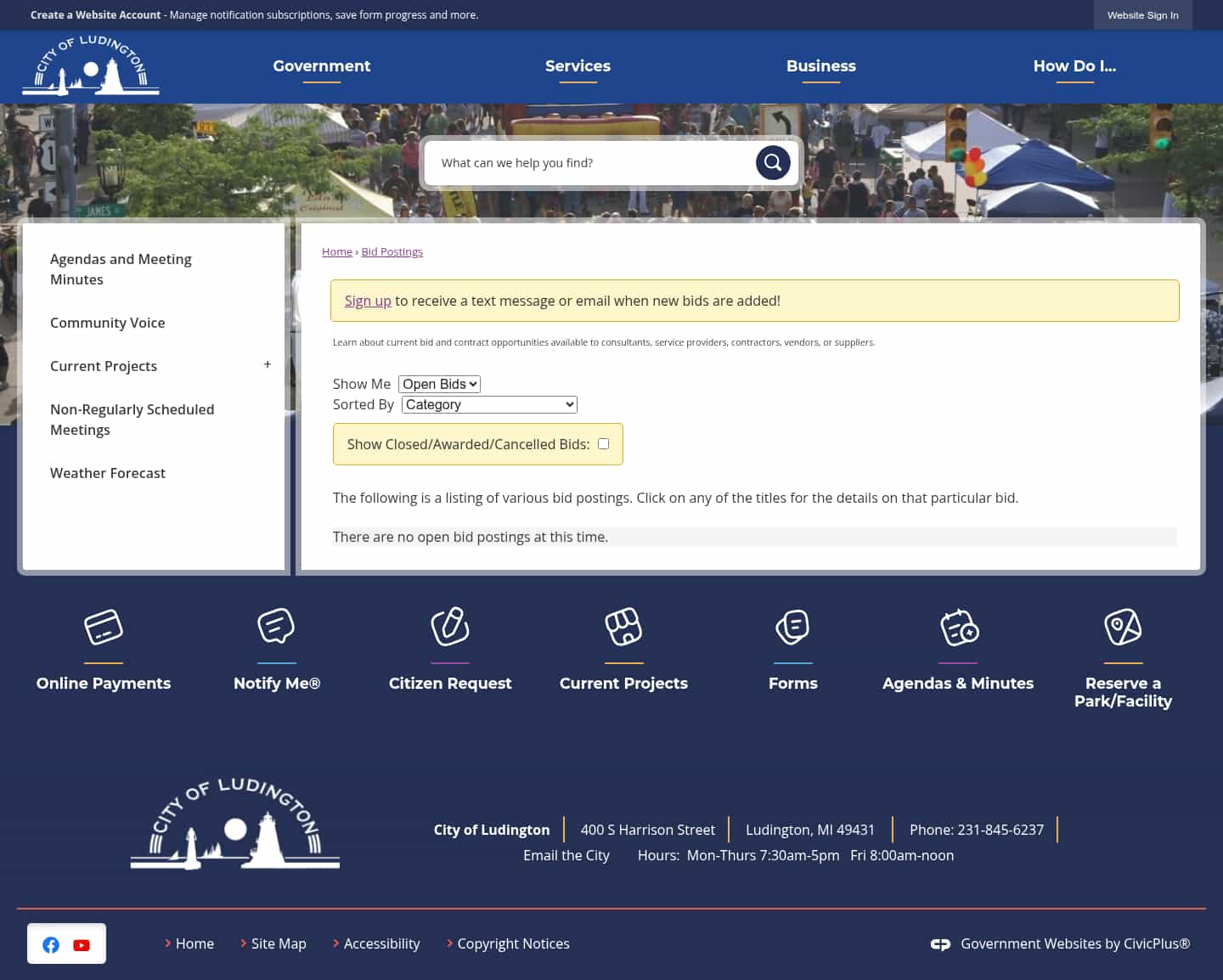Select Non-Regularly Scheduled Meetings in sidebar
Image resolution: width=1223 pixels, height=980 pixels.
click(x=132, y=420)
